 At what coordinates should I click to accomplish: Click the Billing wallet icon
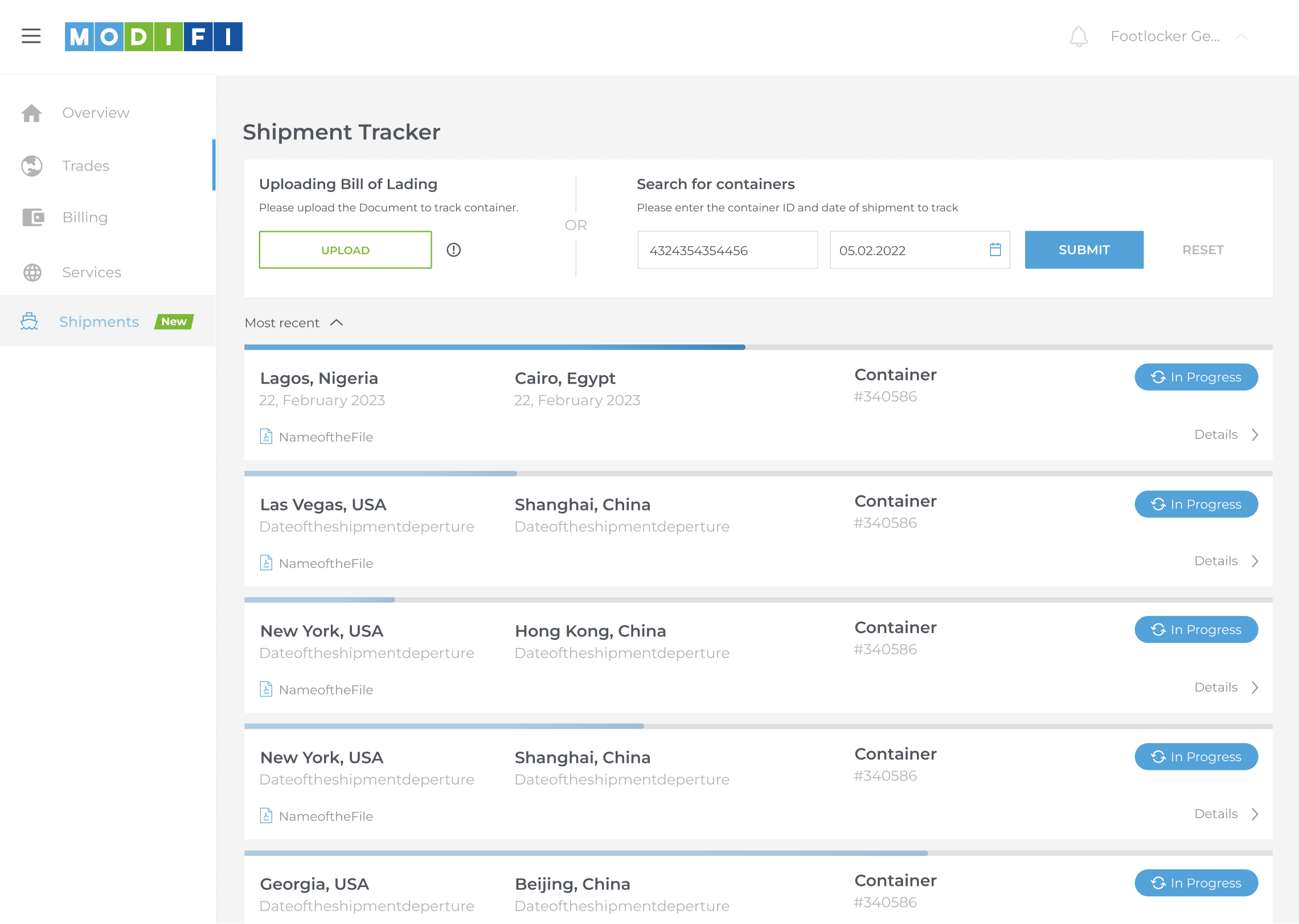tap(32, 217)
